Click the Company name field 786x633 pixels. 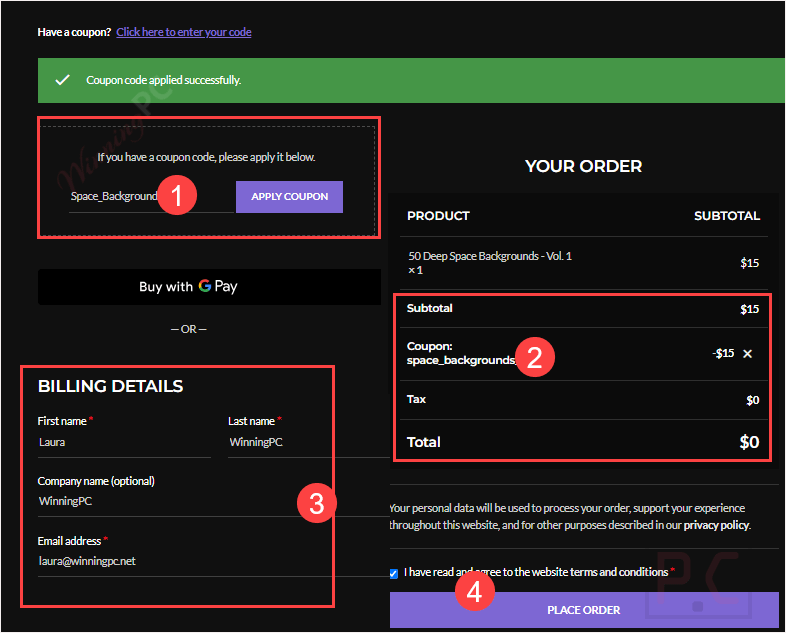[213, 502]
